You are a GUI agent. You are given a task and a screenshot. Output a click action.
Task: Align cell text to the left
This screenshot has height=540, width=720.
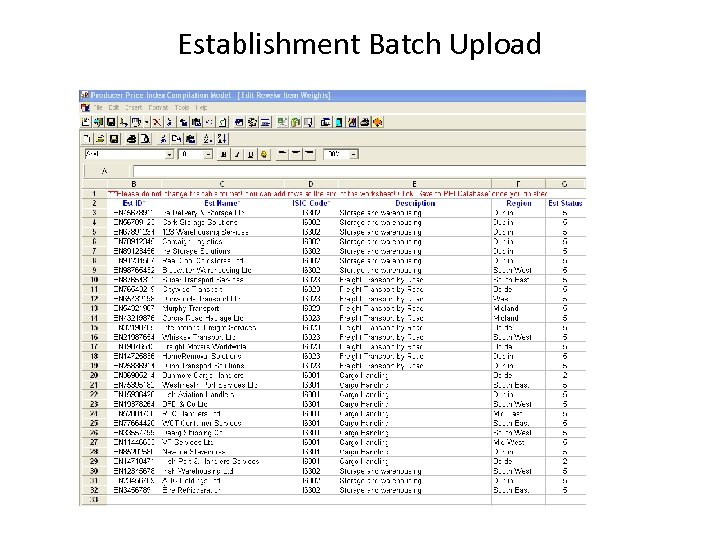click(282, 154)
